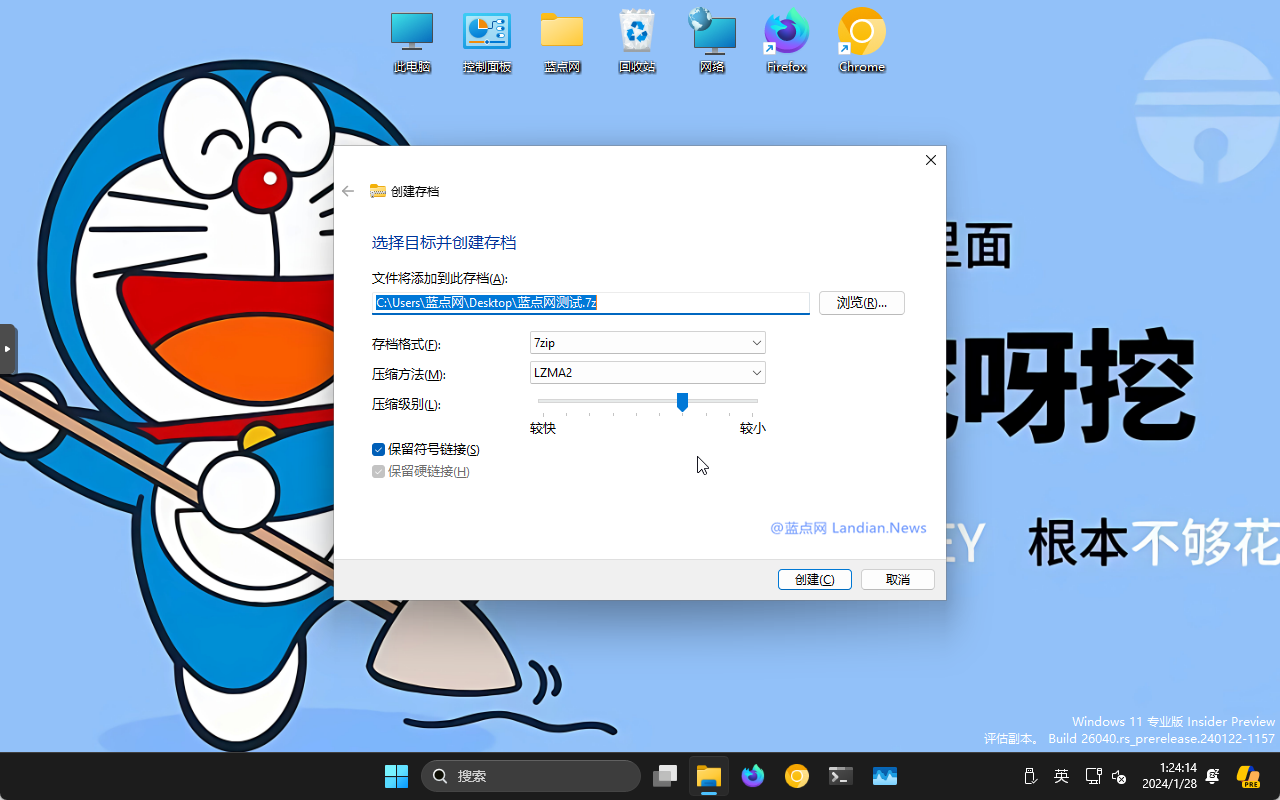Click the 压缩级别 slider thumb
Screen dimensions: 1280x800
click(x=682, y=401)
